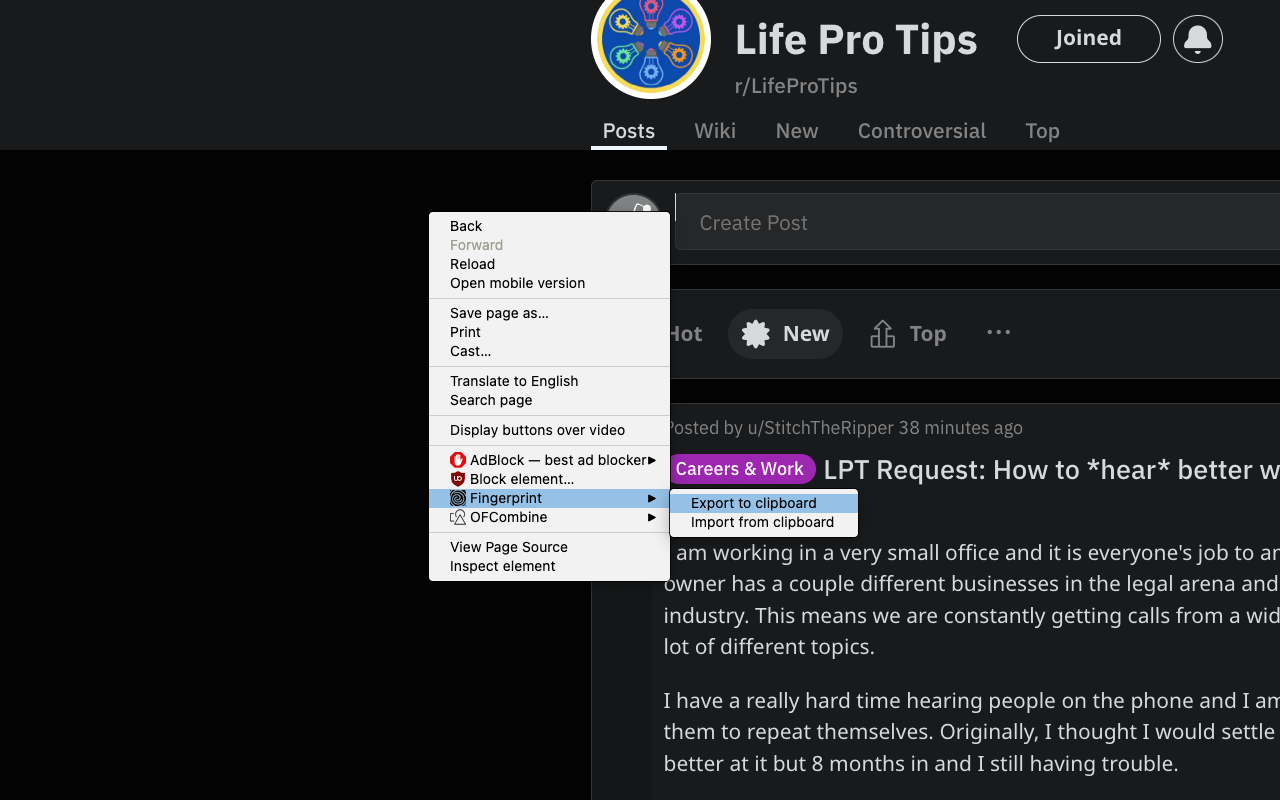Choose Inspect element from the context menu
The width and height of the screenshot is (1280, 800).
pyautogui.click(x=549, y=566)
